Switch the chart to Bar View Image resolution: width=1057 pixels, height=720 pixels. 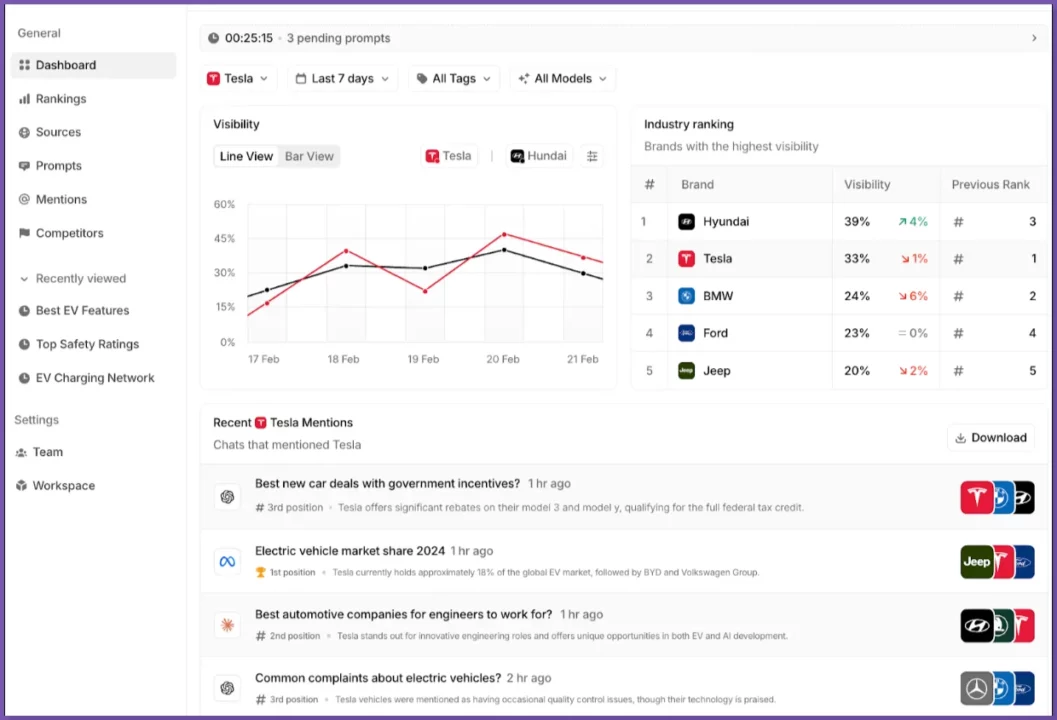(309, 156)
